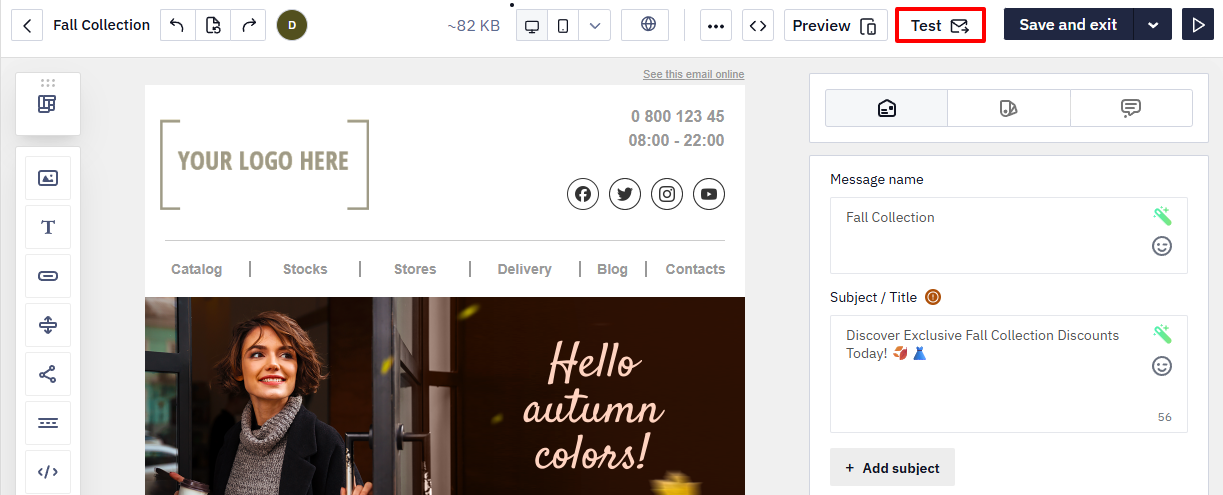Select the Menu block
Viewport: 1223px width, 495px height.
[x=48, y=423]
